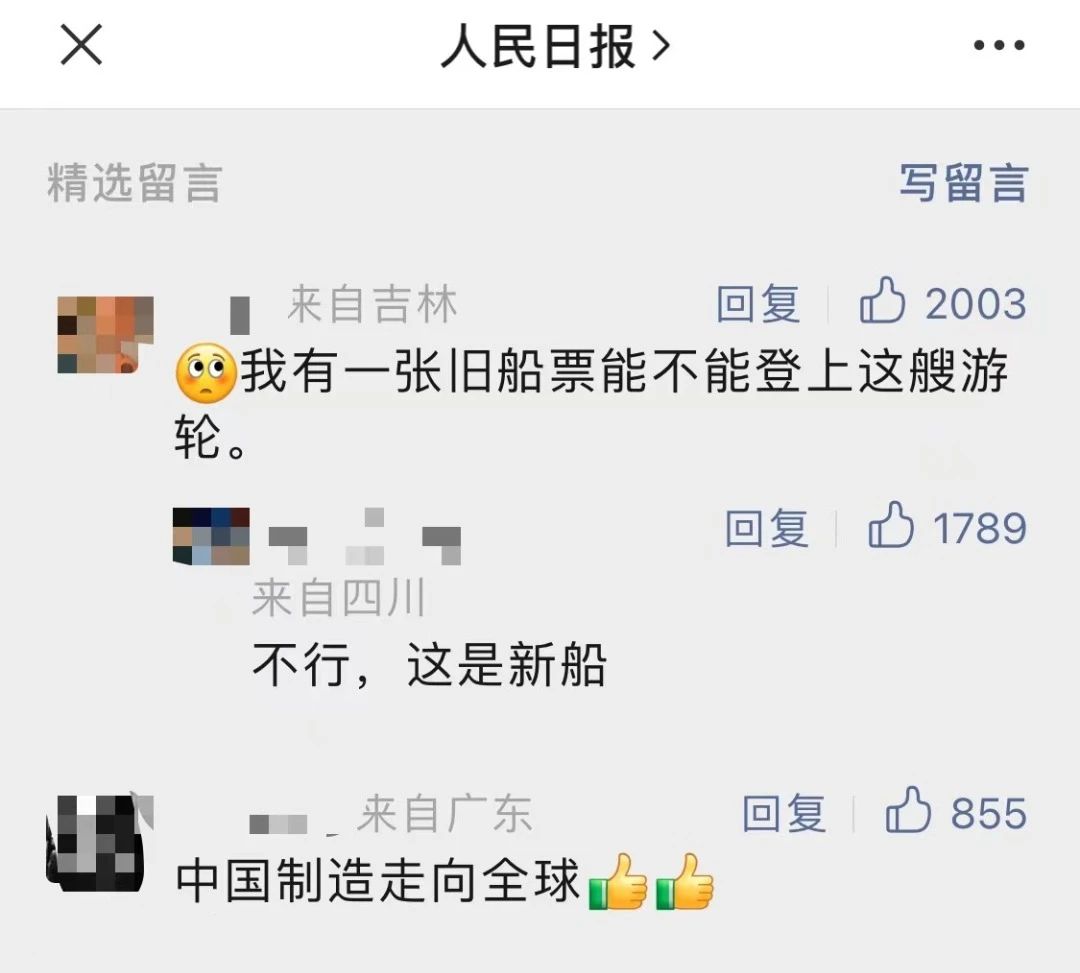The width and height of the screenshot is (1080, 973).
Task: Tap the 人民日报 title text
Action: pyautogui.click(x=539, y=46)
